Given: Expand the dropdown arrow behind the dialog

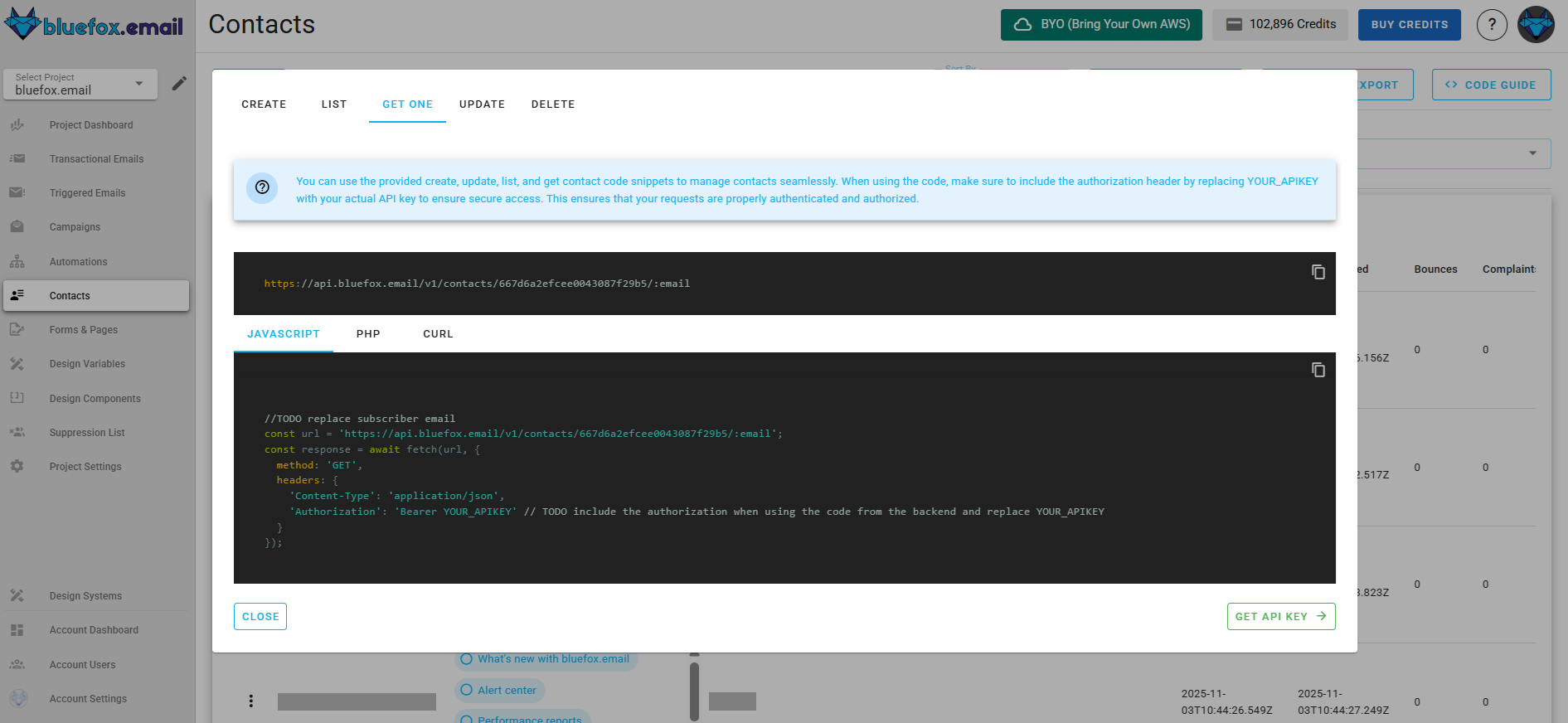Looking at the screenshot, I should point(1532,153).
